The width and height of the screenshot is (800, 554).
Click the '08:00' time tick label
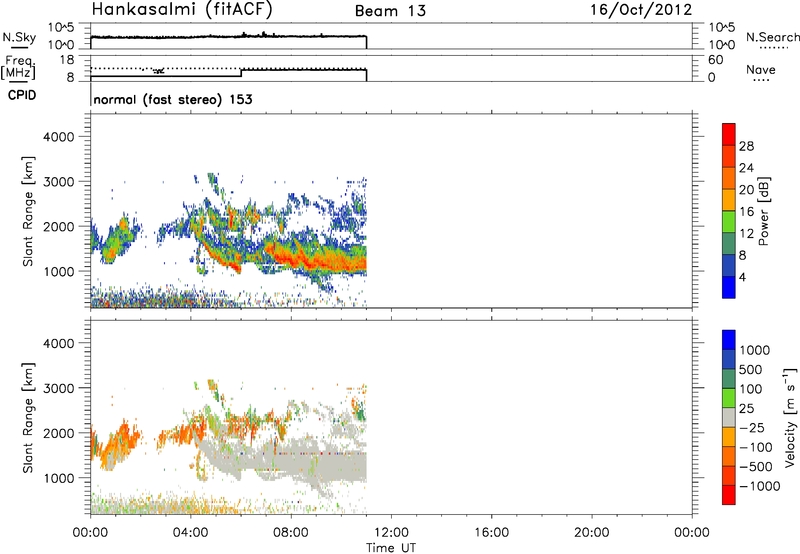pyautogui.click(x=291, y=533)
